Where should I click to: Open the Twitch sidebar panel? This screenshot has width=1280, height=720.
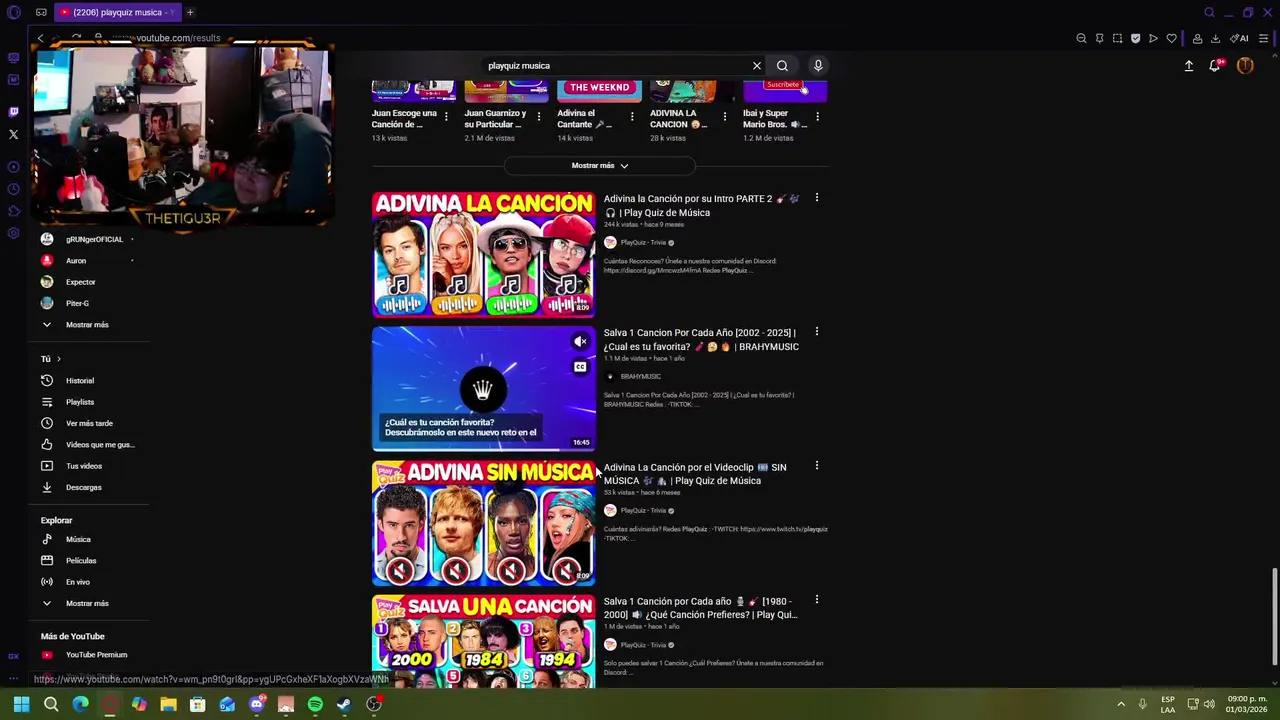(x=13, y=112)
